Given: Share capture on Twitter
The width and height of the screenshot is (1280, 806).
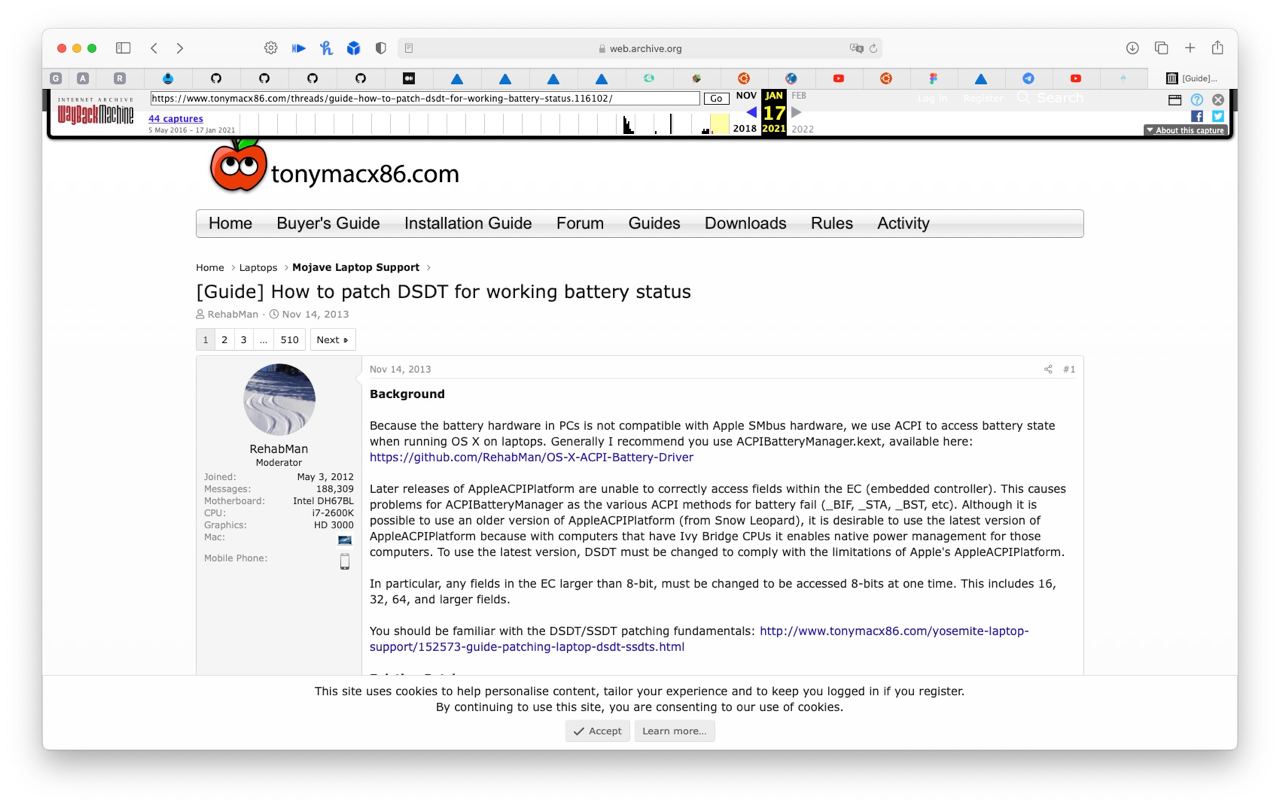Looking at the screenshot, I should click(1218, 116).
